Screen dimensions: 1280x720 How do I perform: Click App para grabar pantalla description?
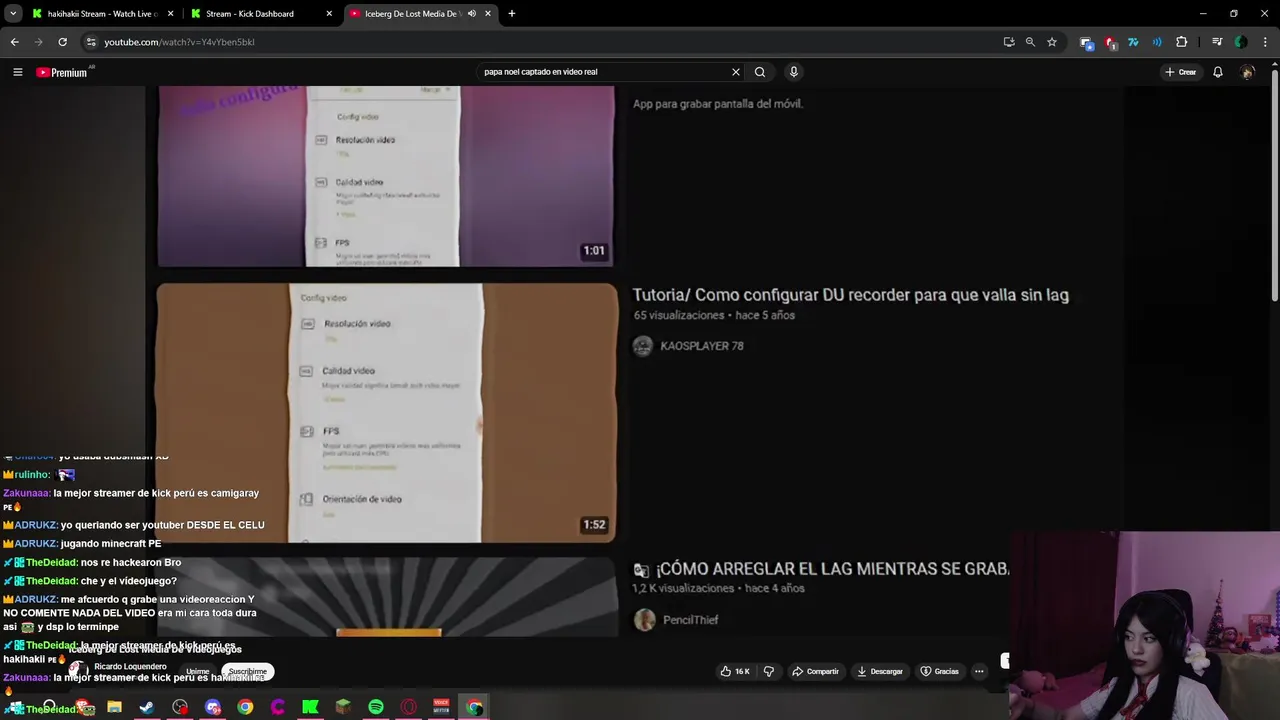click(x=718, y=104)
